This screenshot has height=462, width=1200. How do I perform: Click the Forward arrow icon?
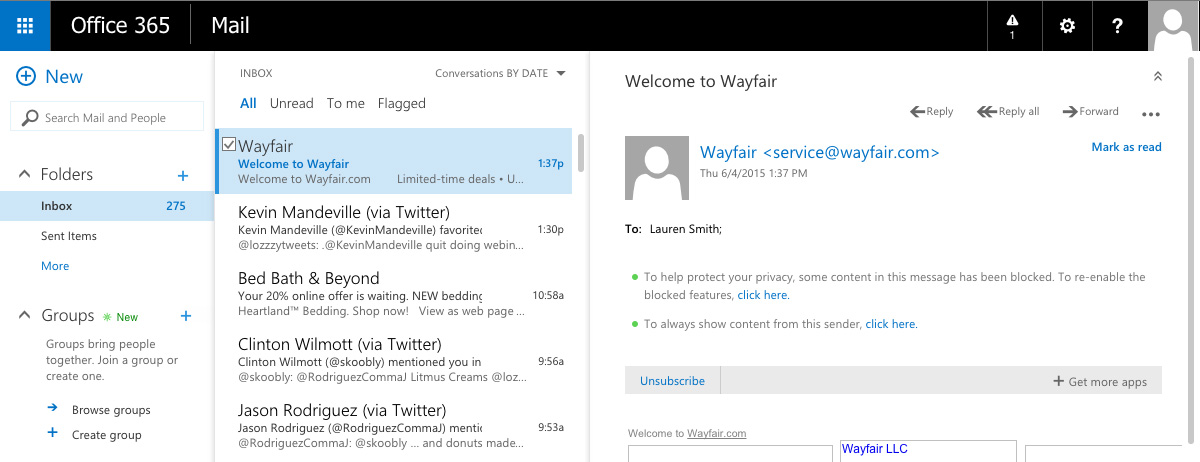click(x=1070, y=112)
